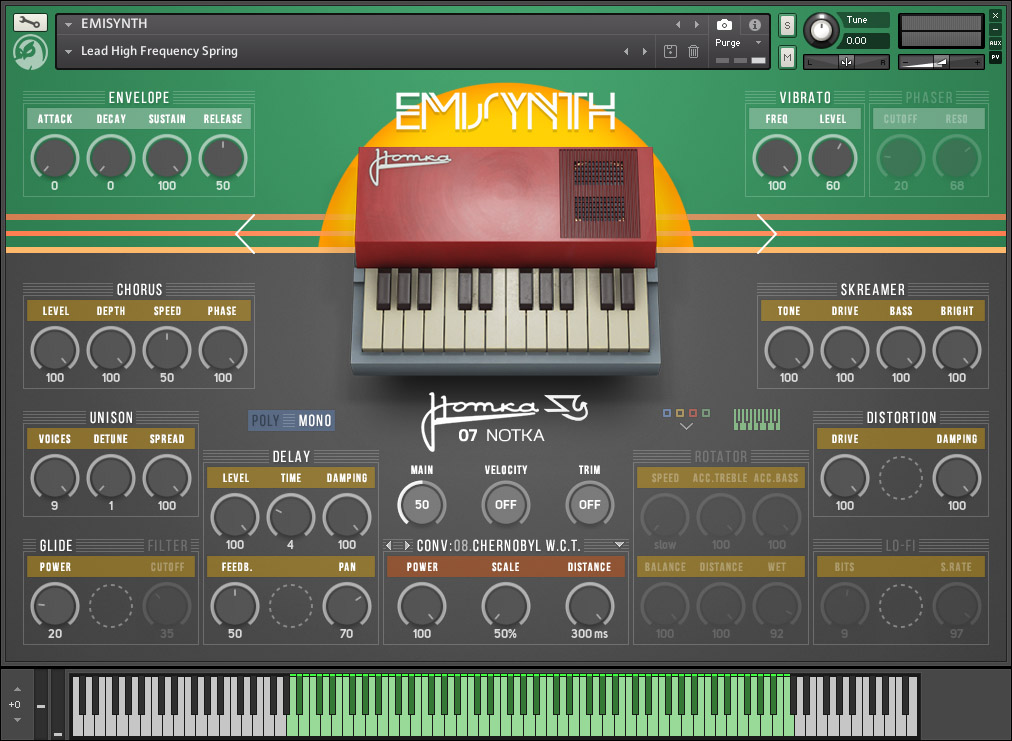Click the PHASER section header
The image size is (1012, 741).
click(x=928, y=98)
